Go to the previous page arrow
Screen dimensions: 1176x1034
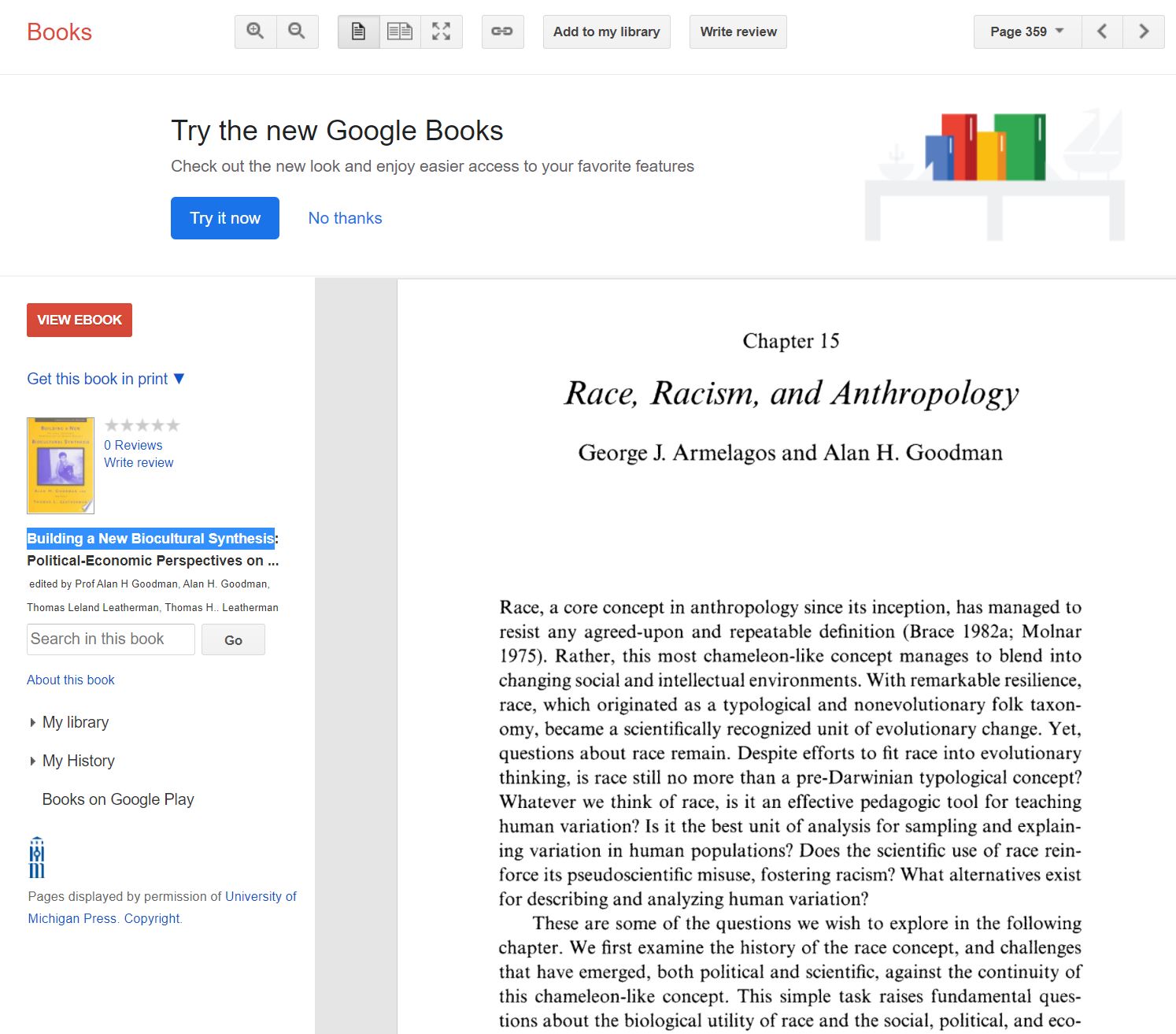[x=1102, y=32]
